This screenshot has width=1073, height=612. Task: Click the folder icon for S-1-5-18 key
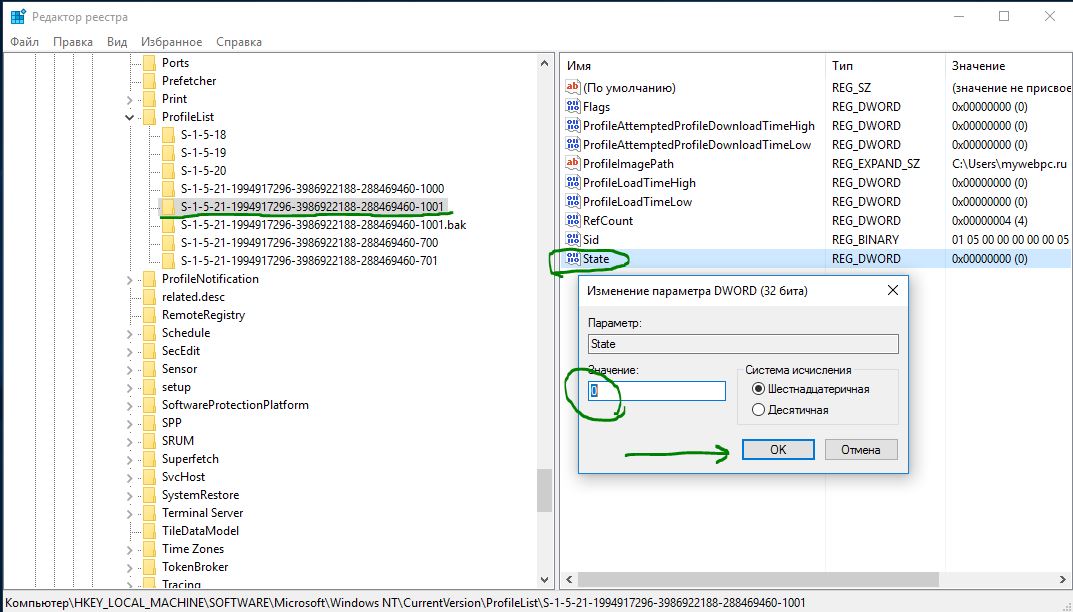click(168, 135)
